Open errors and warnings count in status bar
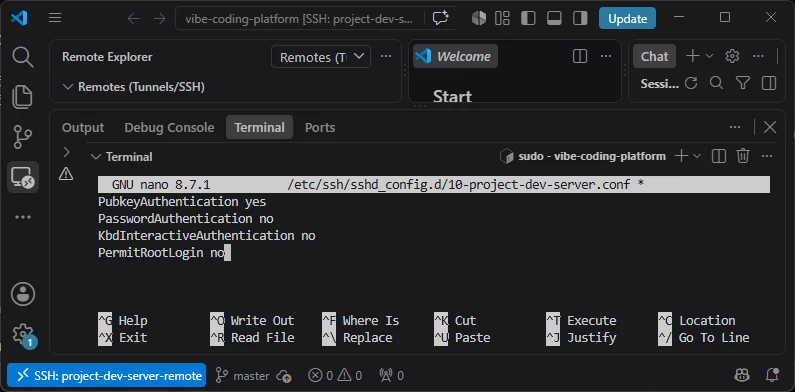 point(335,376)
